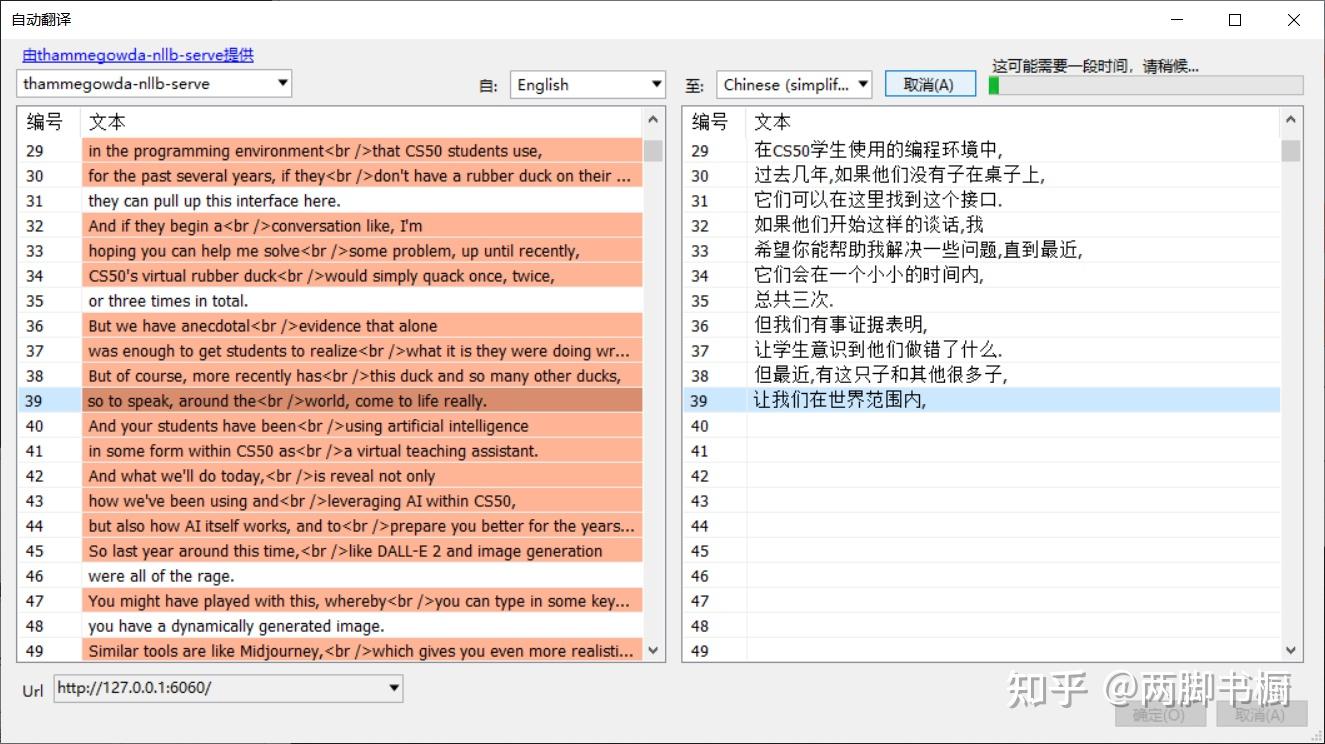The width and height of the screenshot is (1325, 744).
Task: Select row "so to speak, around the world"
Action: (331, 401)
